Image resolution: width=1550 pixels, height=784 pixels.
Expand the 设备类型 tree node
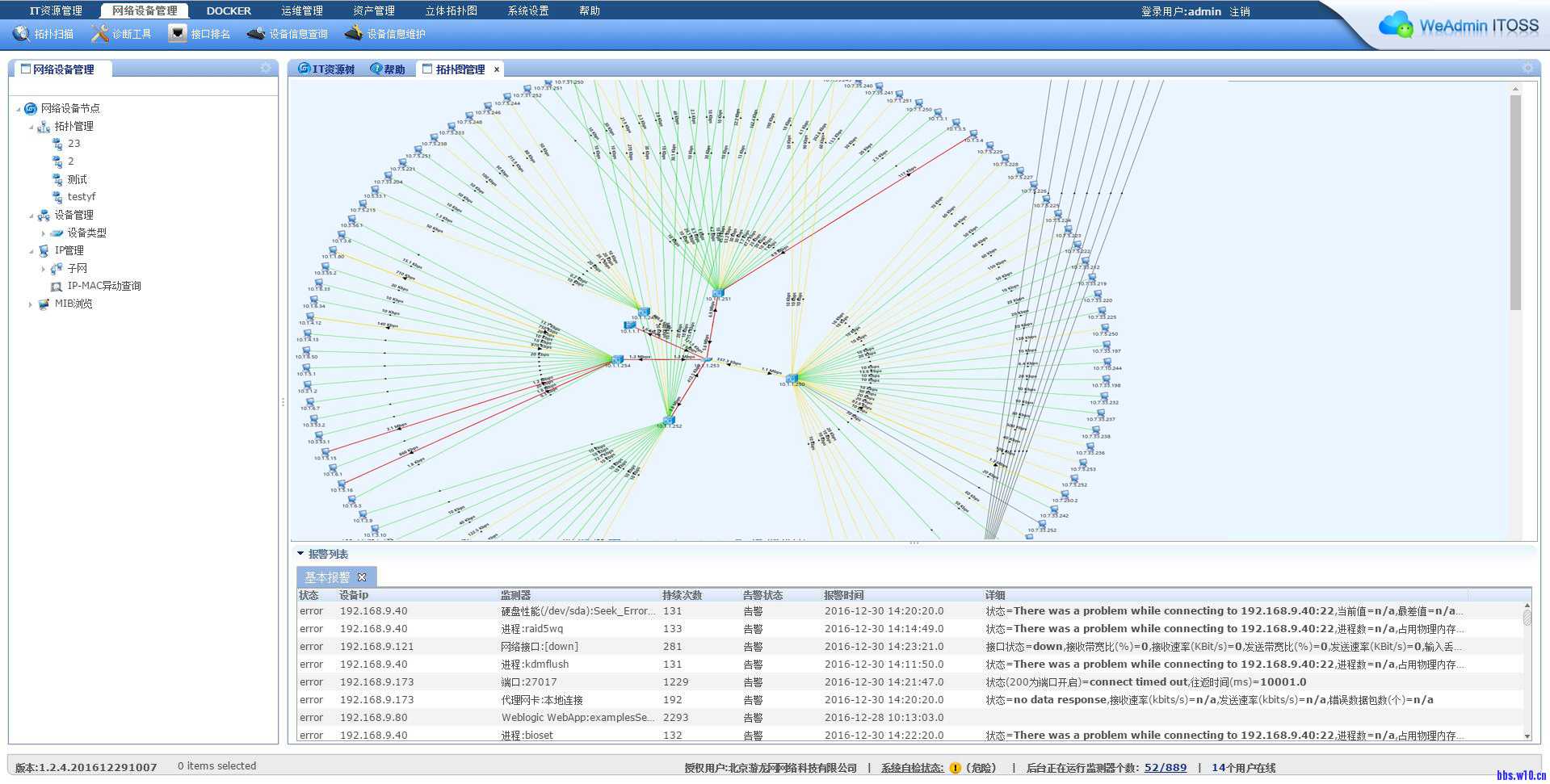click(x=44, y=233)
